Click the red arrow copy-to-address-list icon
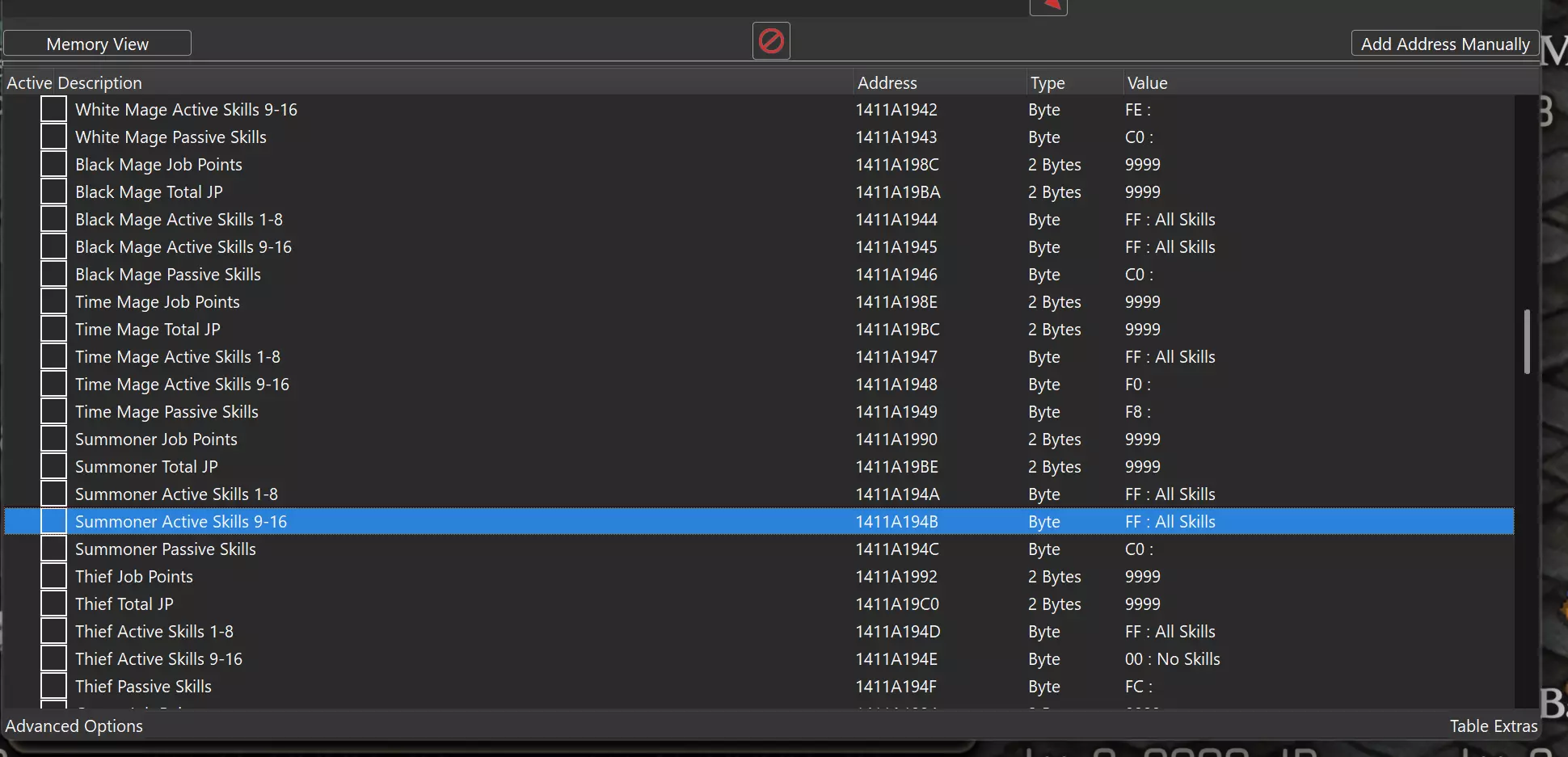This screenshot has width=1568, height=757. (1048, 6)
